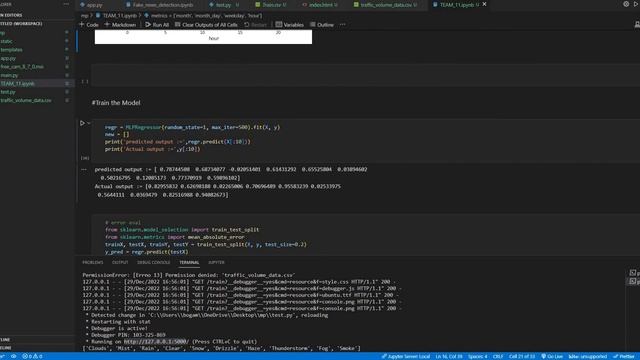This screenshot has width=640, height=360.
Task: Open Explorer more actions ellipsis
Action: click(x=66, y=4)
